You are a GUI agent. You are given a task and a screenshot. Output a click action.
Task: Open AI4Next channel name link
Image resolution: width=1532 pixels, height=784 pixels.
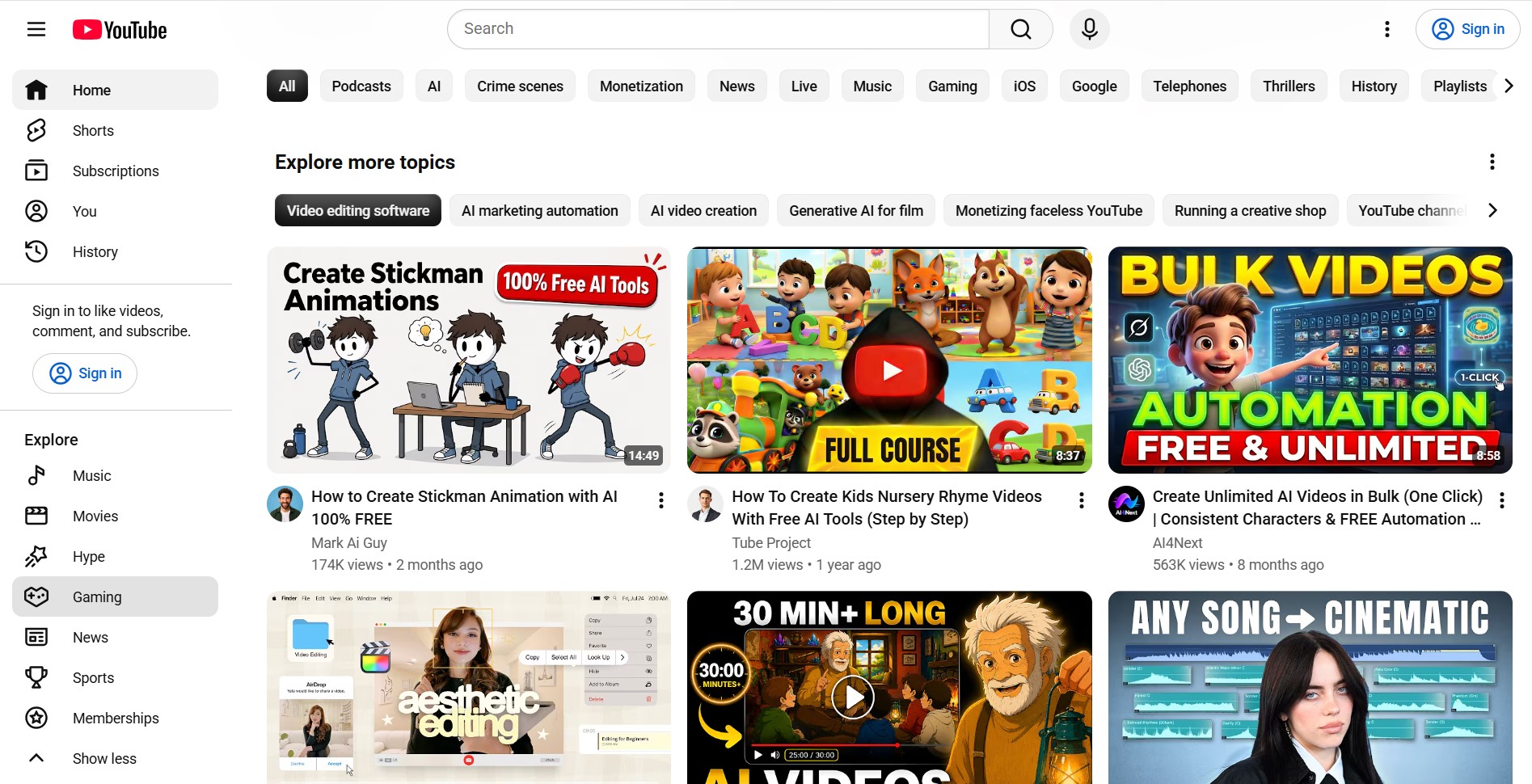(x=1177, y=543)
